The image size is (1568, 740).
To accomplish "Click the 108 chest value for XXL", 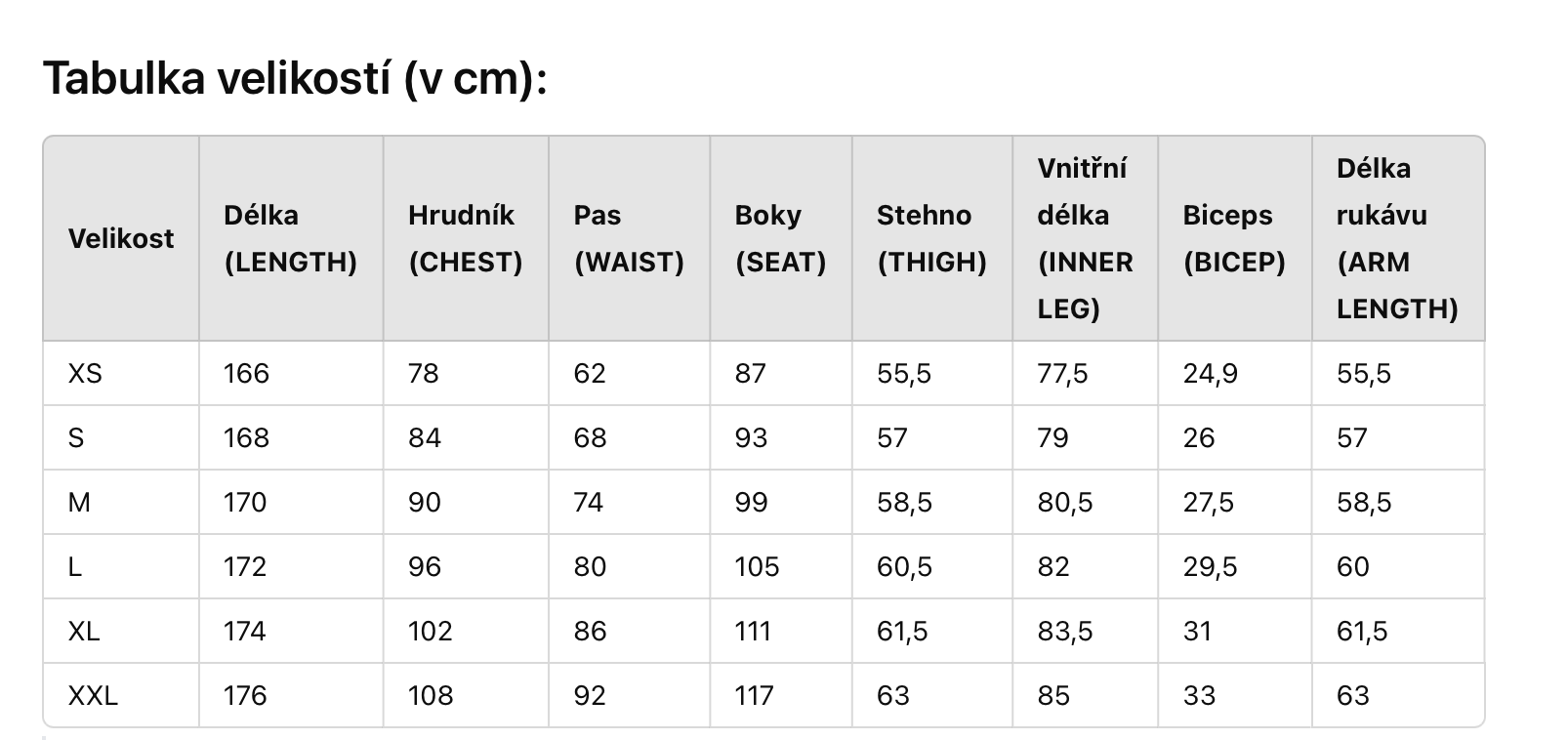I will pos(431,695).
